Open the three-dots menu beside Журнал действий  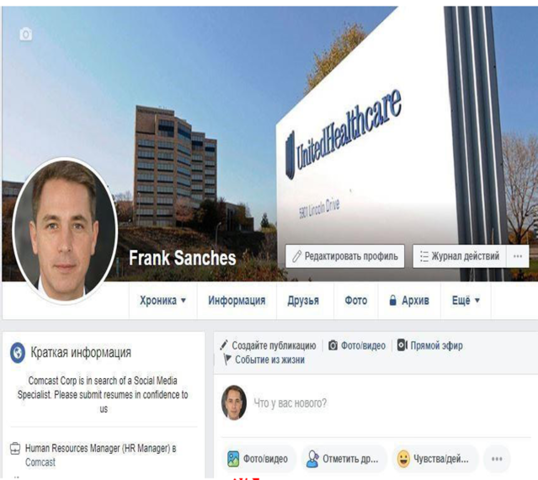pyautogui.click(x=517, y=256)
